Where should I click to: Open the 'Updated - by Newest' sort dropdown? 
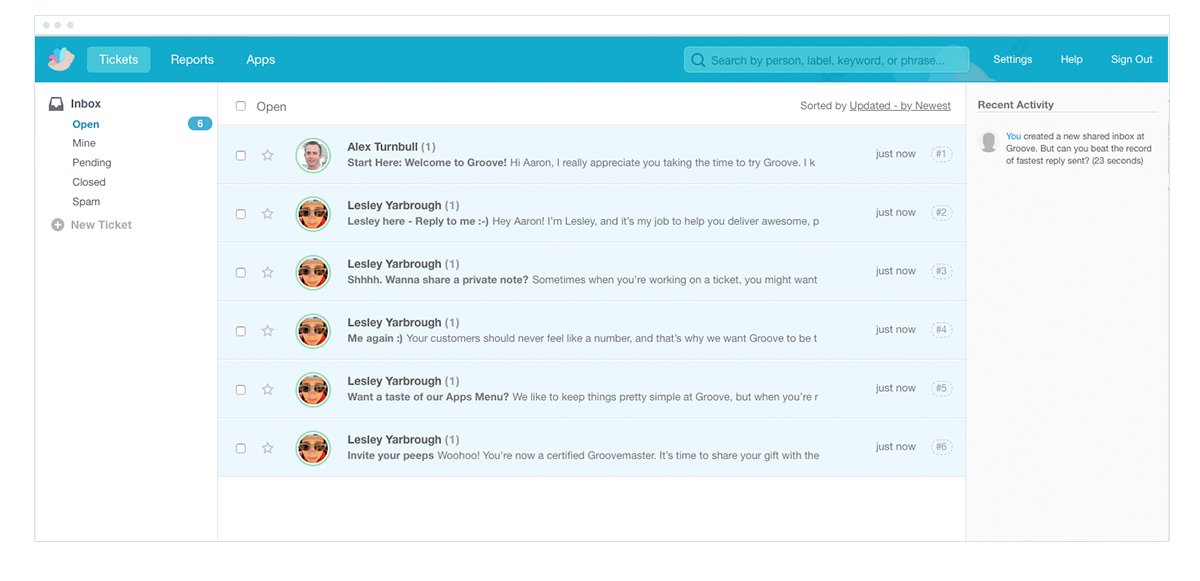coord(900,105)
